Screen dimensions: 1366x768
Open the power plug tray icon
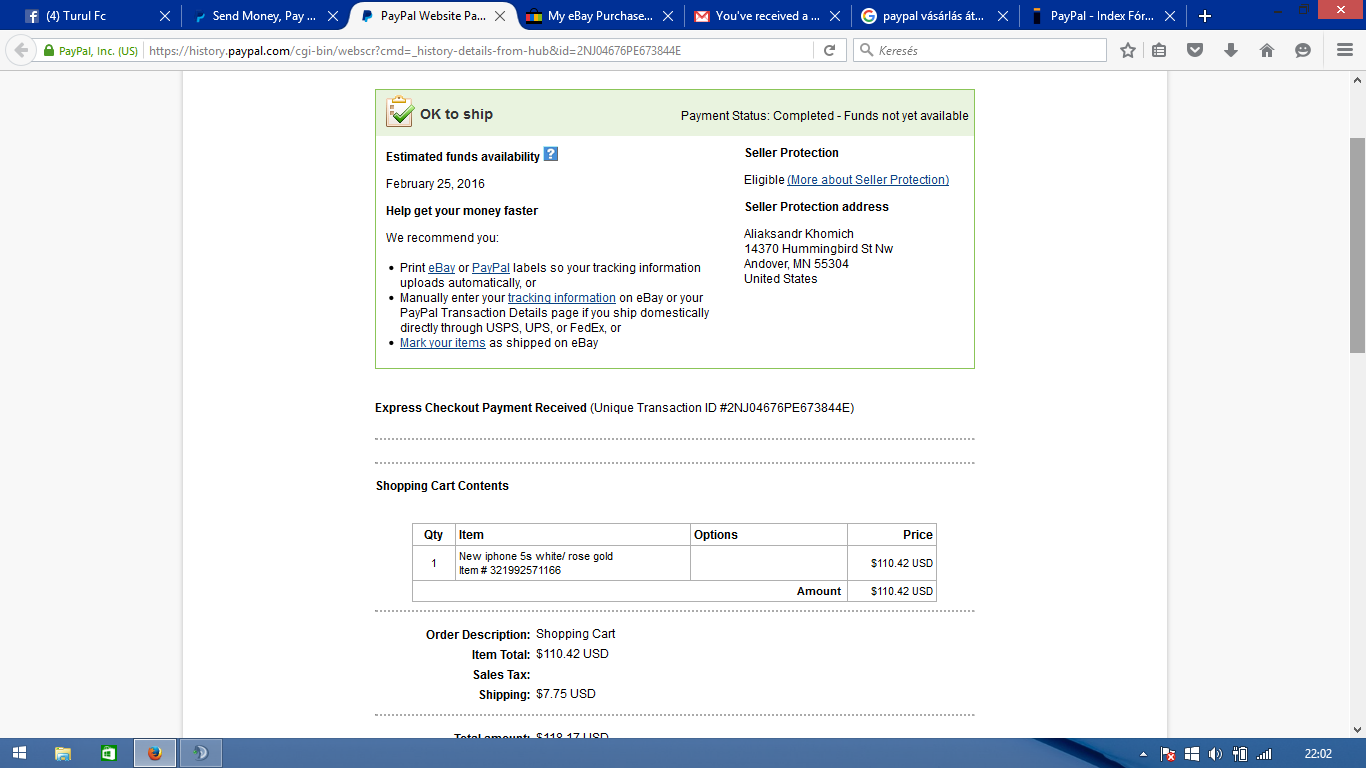point(1240,754)
